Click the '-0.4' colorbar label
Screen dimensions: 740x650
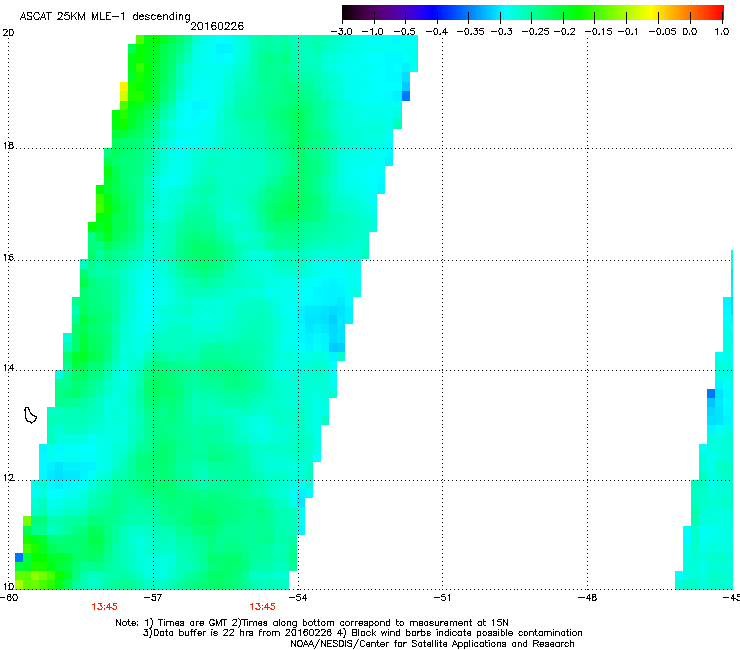pos(437,32)
